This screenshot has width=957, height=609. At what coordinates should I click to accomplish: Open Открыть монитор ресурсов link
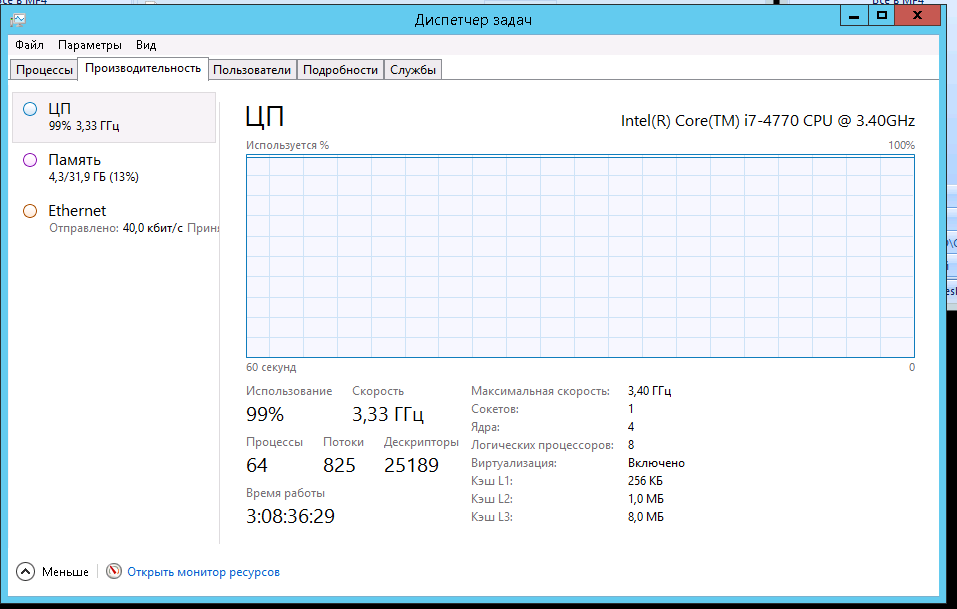point(203,572)
